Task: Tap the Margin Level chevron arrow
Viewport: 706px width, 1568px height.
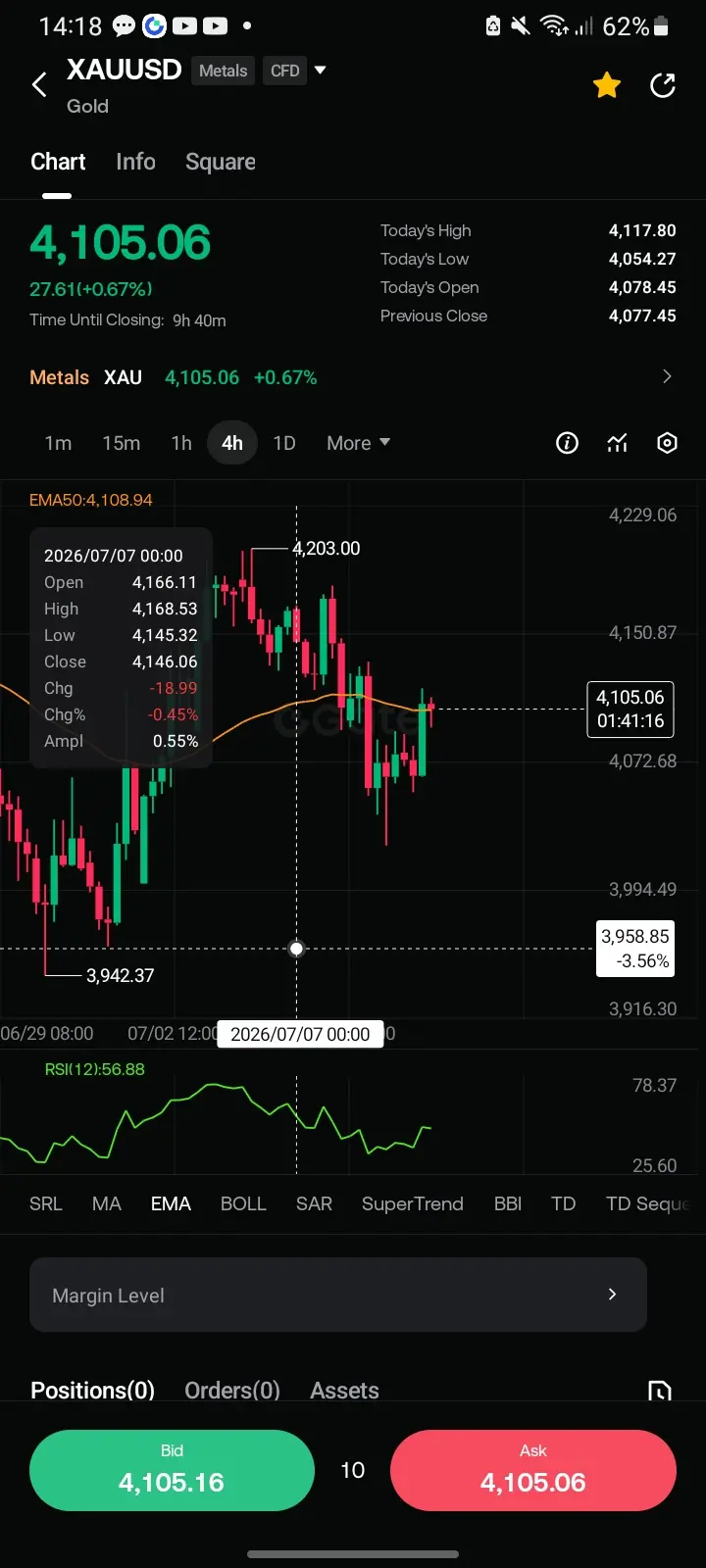Action: pyautogui.click(x=612, y=1295)
